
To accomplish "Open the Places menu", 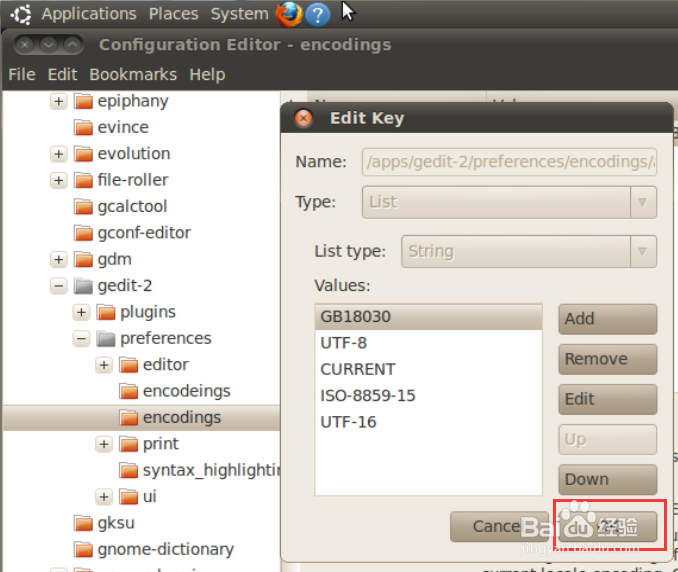I will click(173, 14).
